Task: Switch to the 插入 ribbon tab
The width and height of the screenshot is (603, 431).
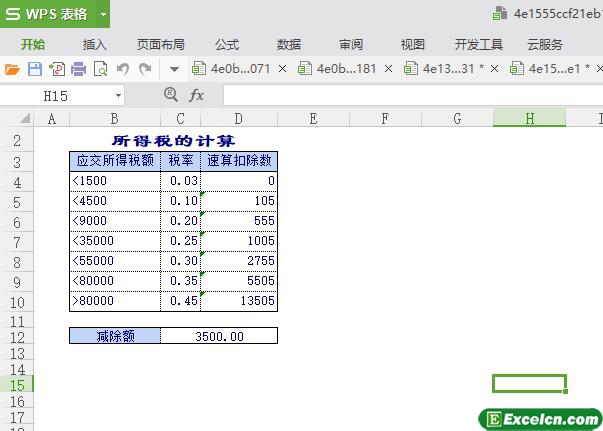Action: [95, 44]
